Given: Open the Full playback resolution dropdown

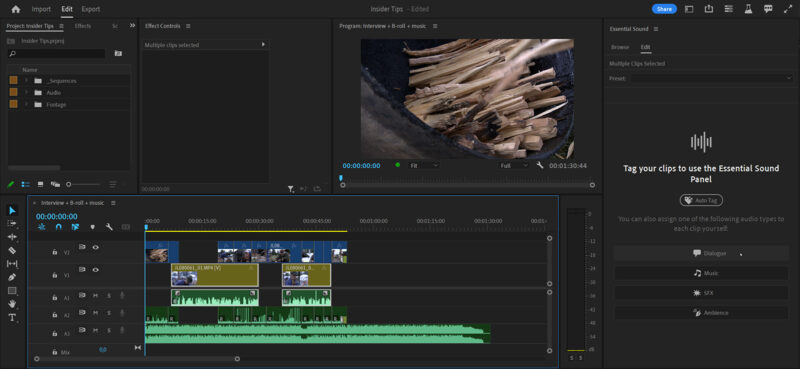Looking at the screenshot, I should point(514,165).
